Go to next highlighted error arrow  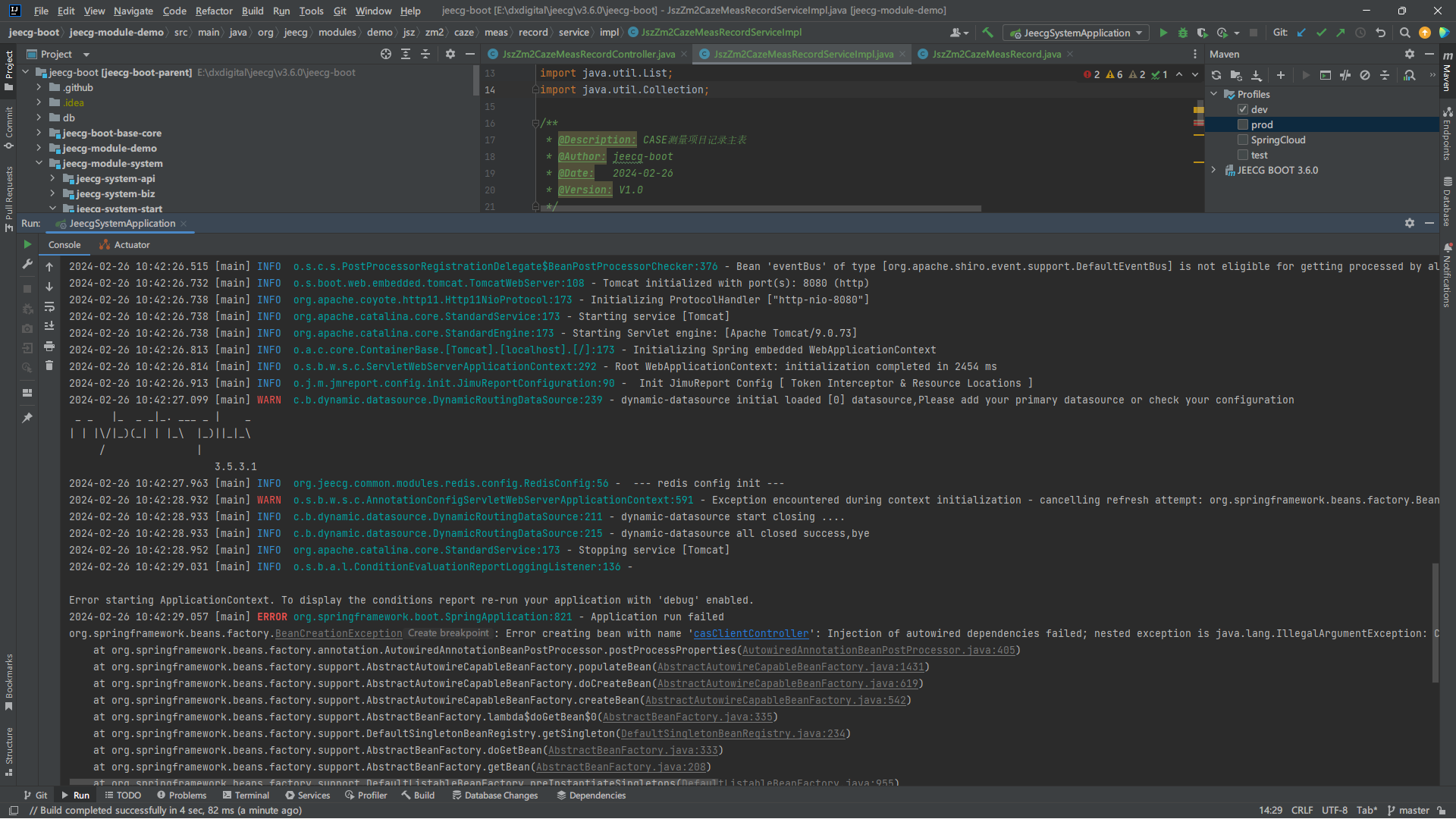[1195, 74]
